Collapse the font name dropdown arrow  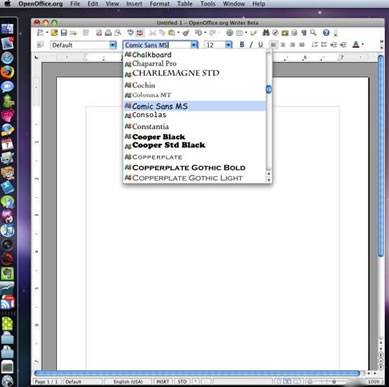(x=194, y=45)
